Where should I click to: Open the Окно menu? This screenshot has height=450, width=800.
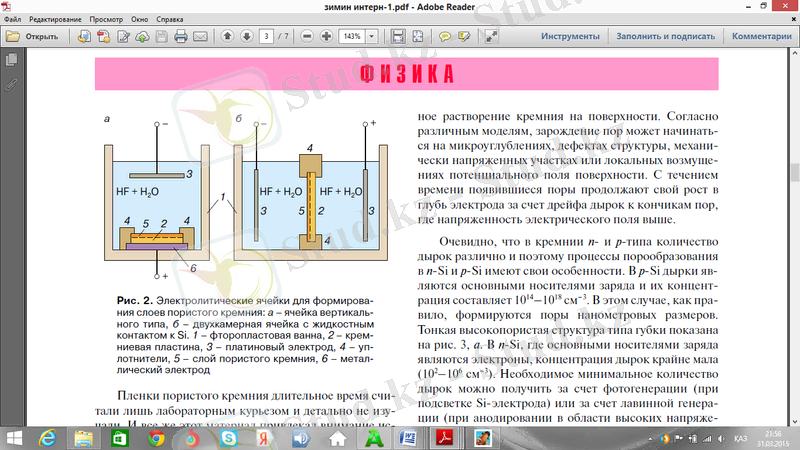click(139, 19)
